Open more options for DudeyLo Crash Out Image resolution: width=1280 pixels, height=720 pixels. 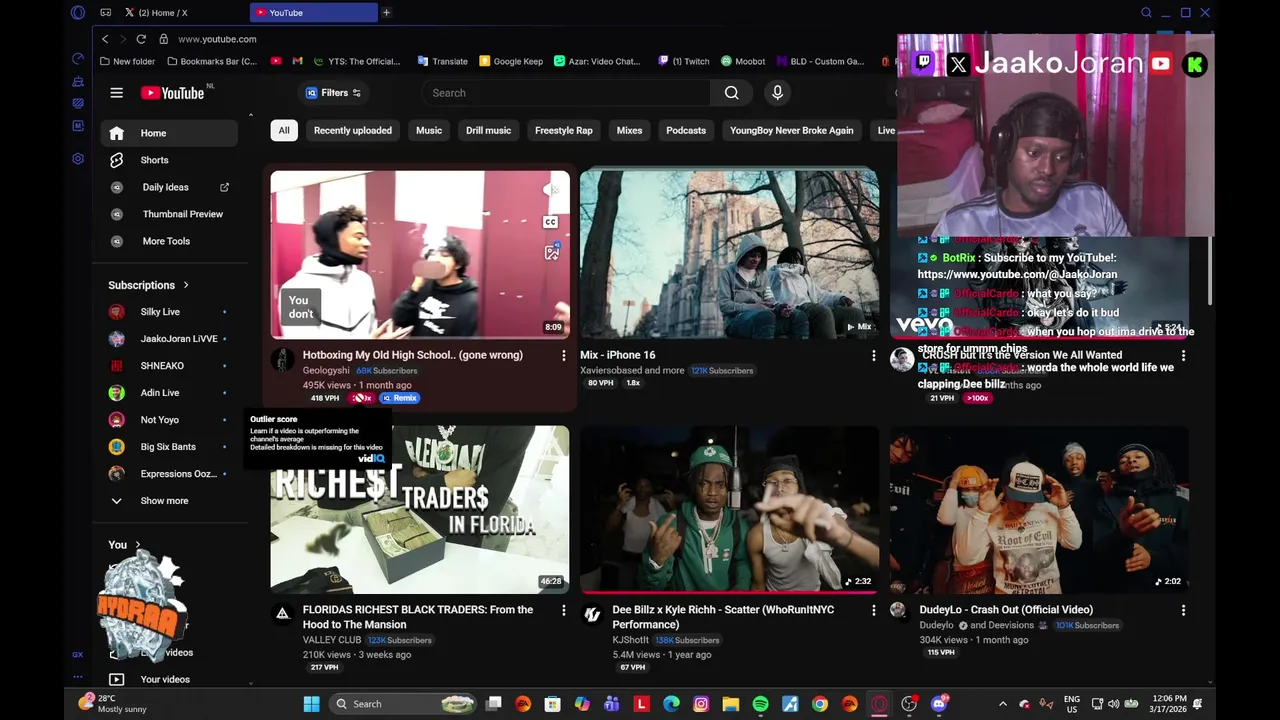[1183, 610]
